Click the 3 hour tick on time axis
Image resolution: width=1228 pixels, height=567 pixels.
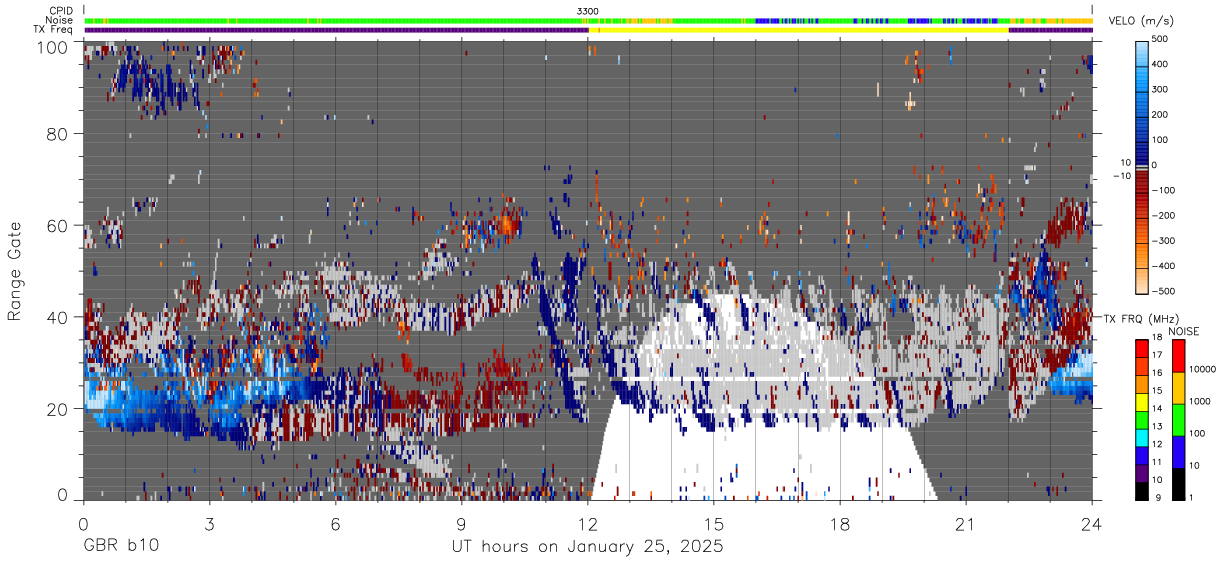pyautogui.click(x=209, y=523)
